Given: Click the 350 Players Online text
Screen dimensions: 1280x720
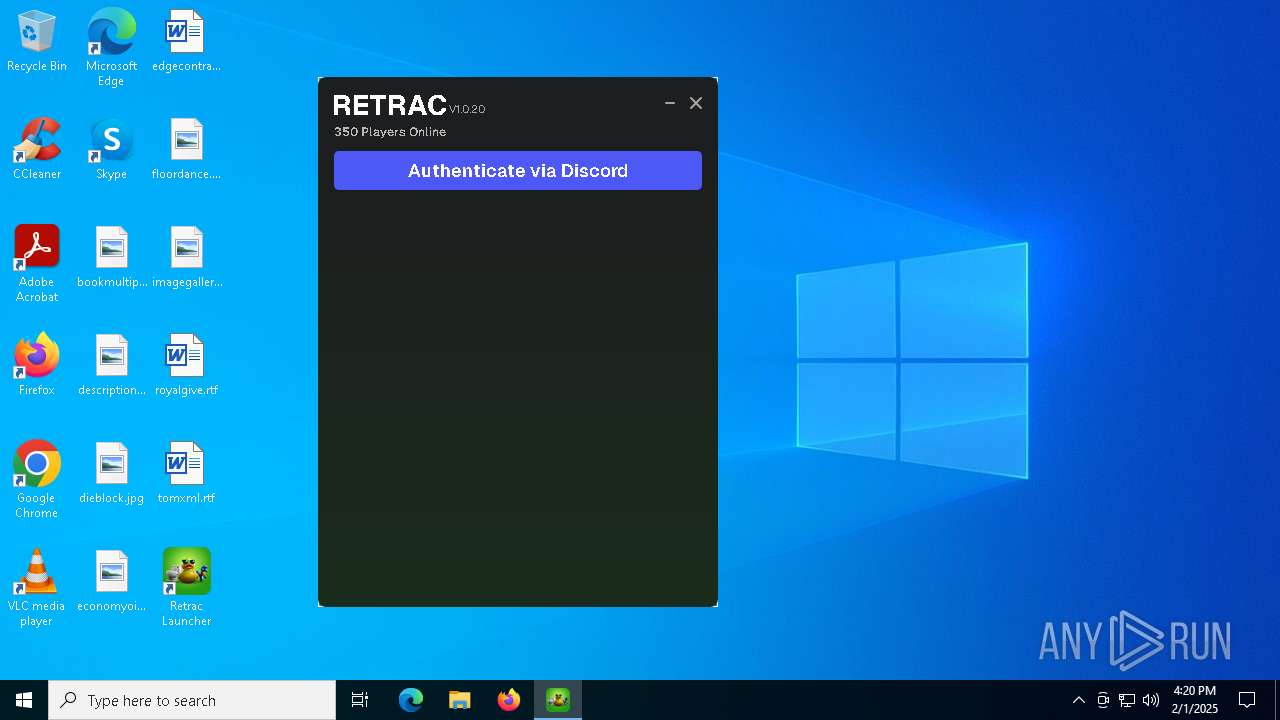Looking at the screenshot, I should [x=390, y=132].
